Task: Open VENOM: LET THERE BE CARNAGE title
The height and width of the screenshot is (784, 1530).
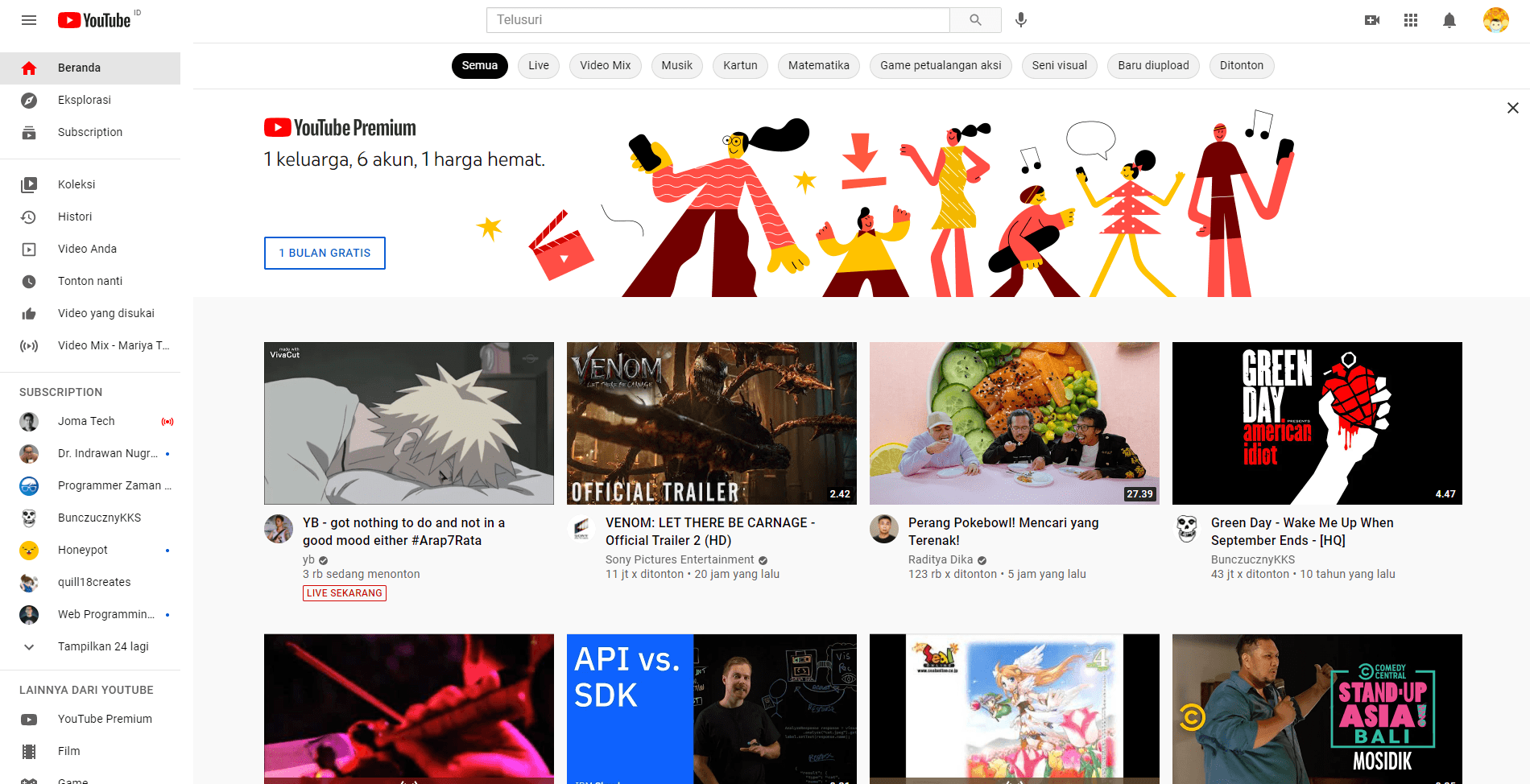Action: [710, 531]
